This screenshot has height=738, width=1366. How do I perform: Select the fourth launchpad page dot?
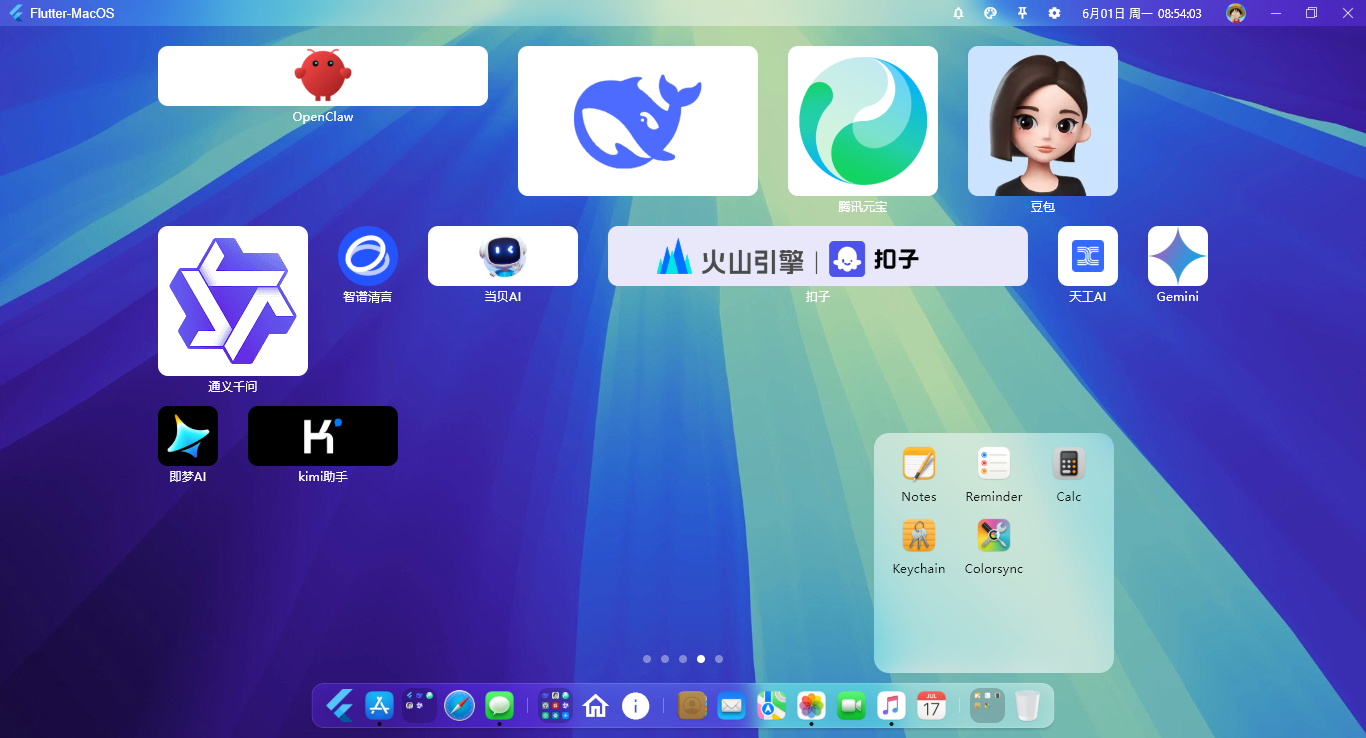click(701, 659)
